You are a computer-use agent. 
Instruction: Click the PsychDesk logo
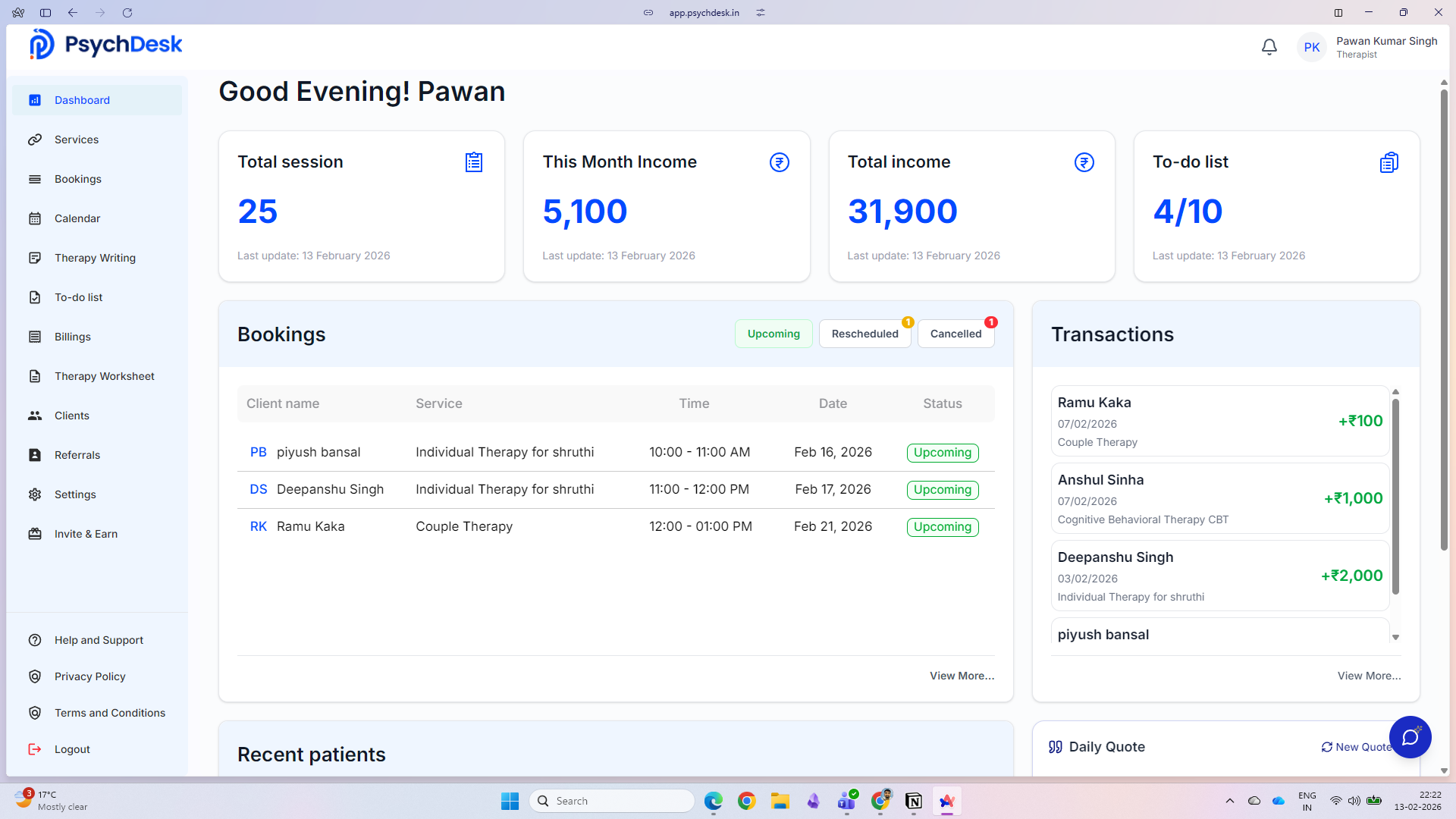coord(105,43)
